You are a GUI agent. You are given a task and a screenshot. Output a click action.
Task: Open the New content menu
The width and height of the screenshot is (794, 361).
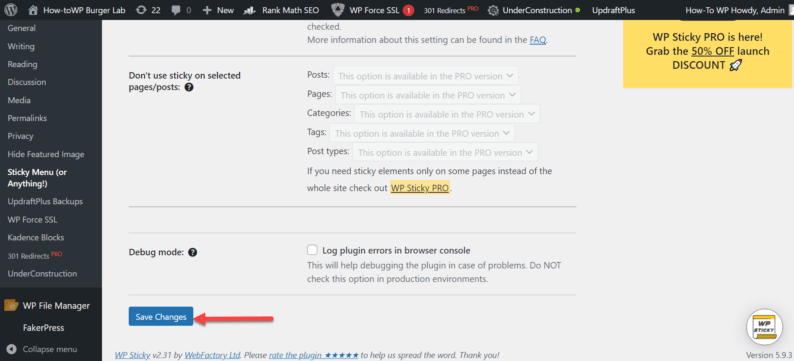pyautogui.click(x=218, y=10)
